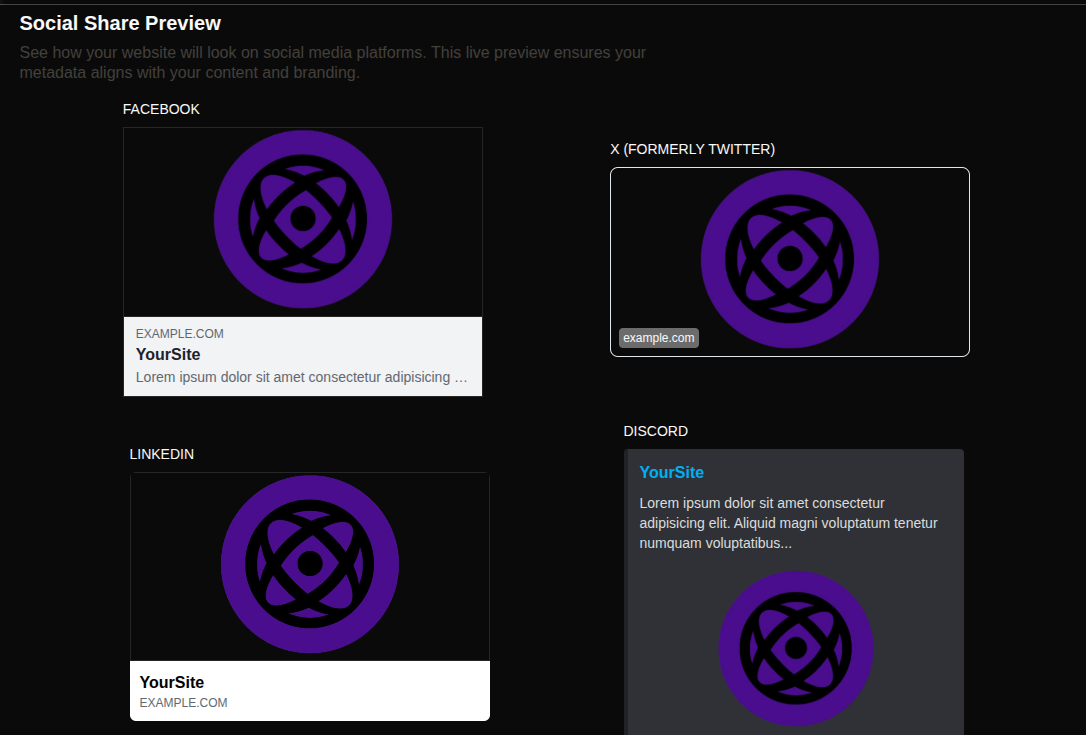
Task: Click the Facebook preview atom logo image
Action: click(303, 222)
